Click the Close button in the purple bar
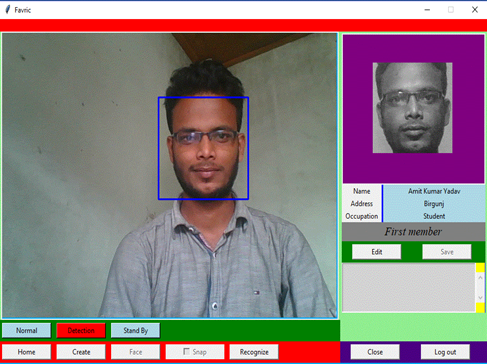The width and height of the screenshot is (487, 364). coord(375,352)
